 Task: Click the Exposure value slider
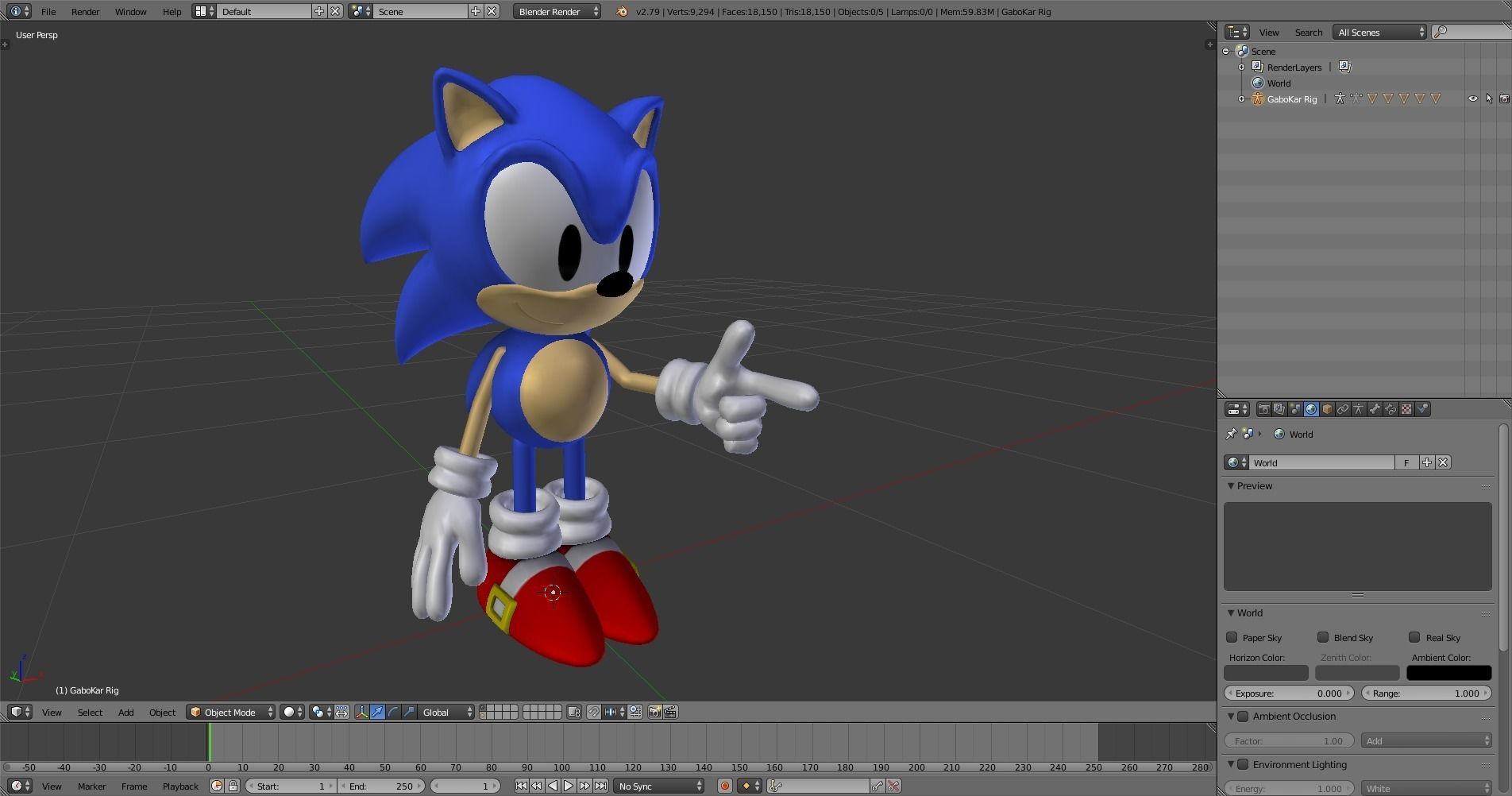click(x=1289, y=693)
